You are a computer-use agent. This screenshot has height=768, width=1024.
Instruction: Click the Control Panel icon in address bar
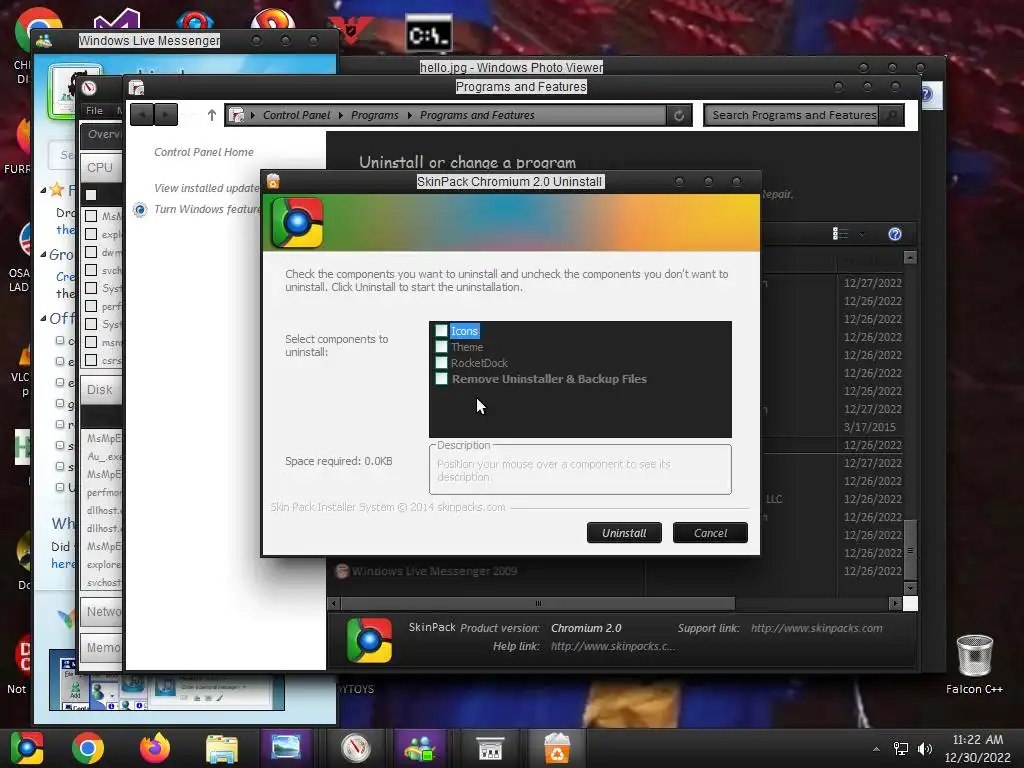coord(236,115)
